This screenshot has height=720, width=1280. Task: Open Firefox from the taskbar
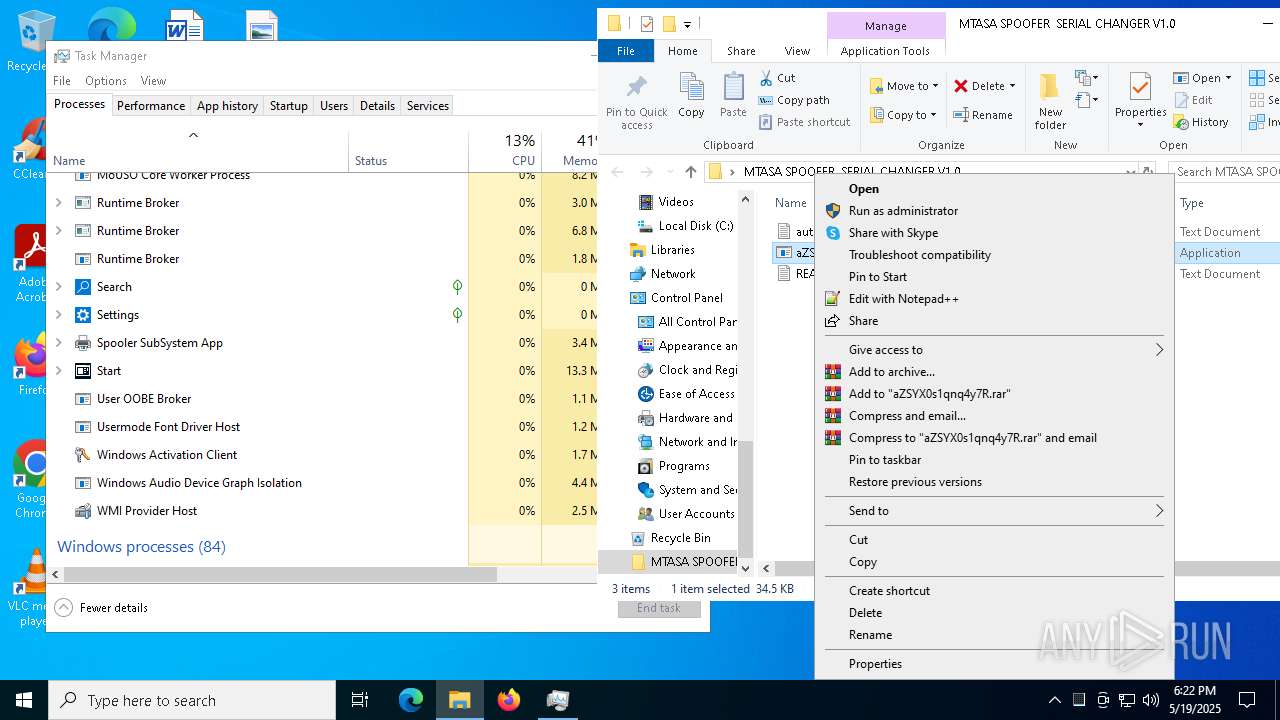[x=509, y=700]
